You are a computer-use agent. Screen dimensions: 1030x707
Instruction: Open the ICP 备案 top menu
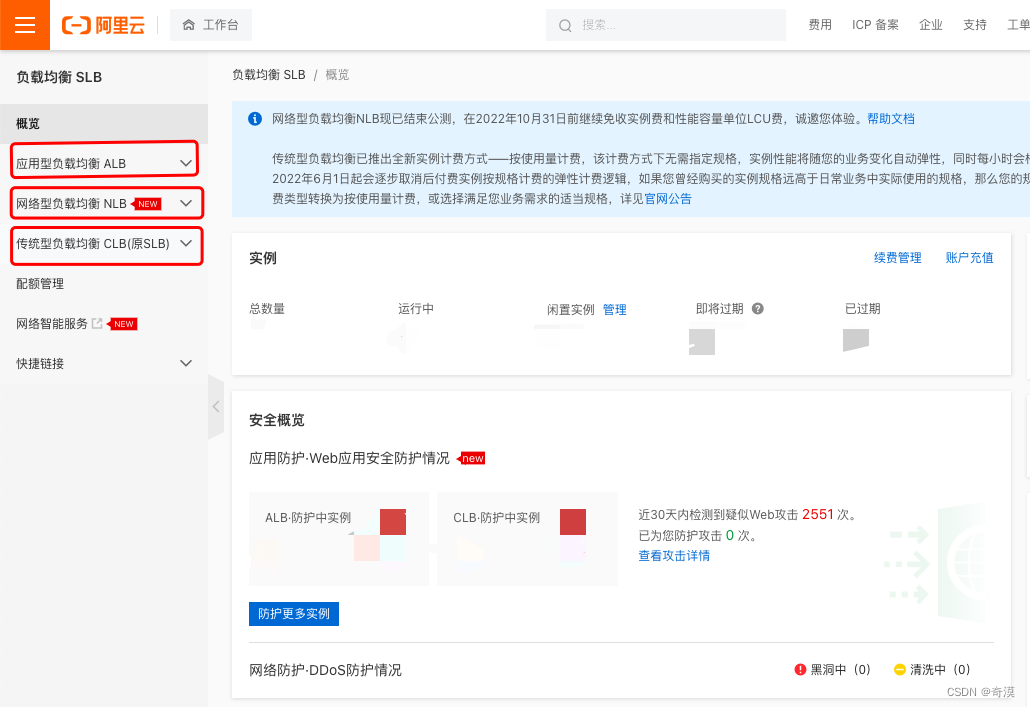click(875, 25)
